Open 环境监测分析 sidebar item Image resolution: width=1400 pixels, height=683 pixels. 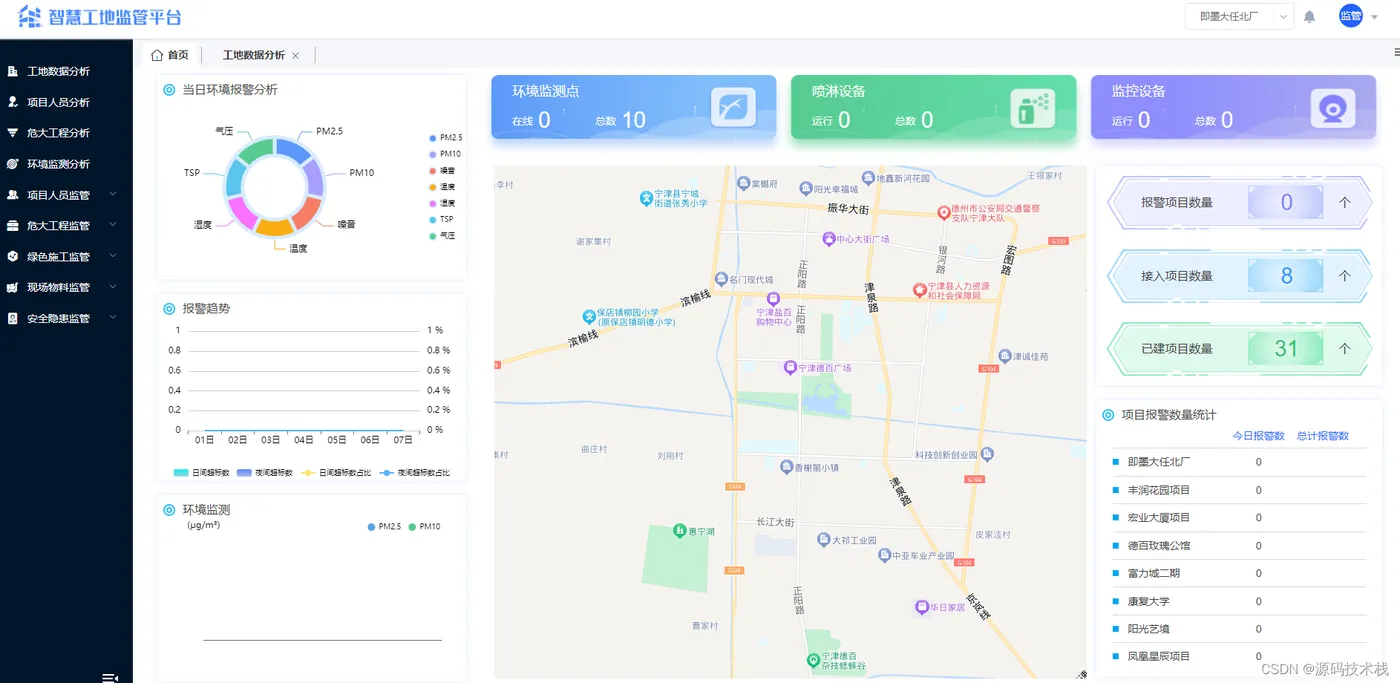[x=58, y=164]
